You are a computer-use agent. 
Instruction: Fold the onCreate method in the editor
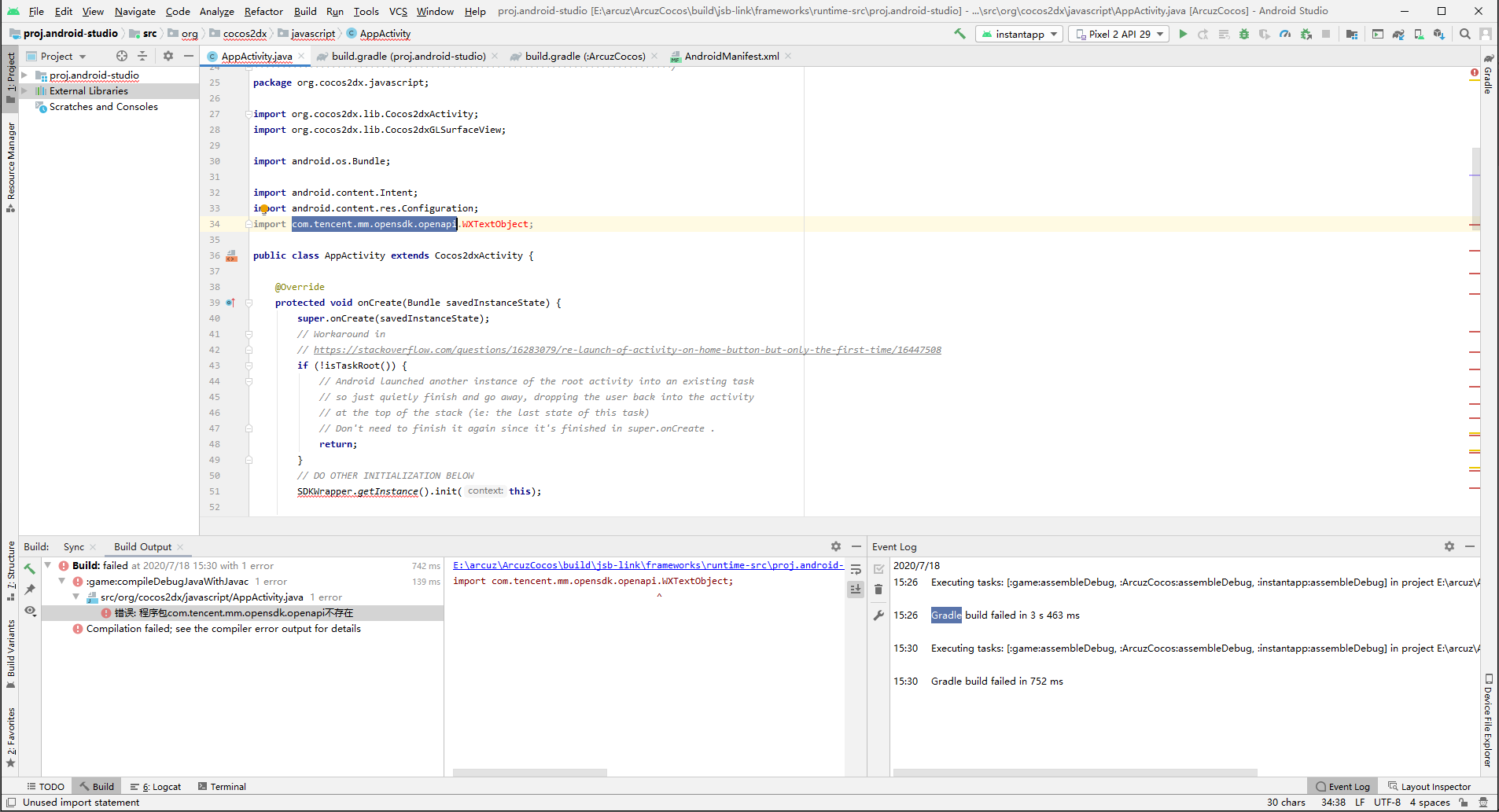pos(249,303)
